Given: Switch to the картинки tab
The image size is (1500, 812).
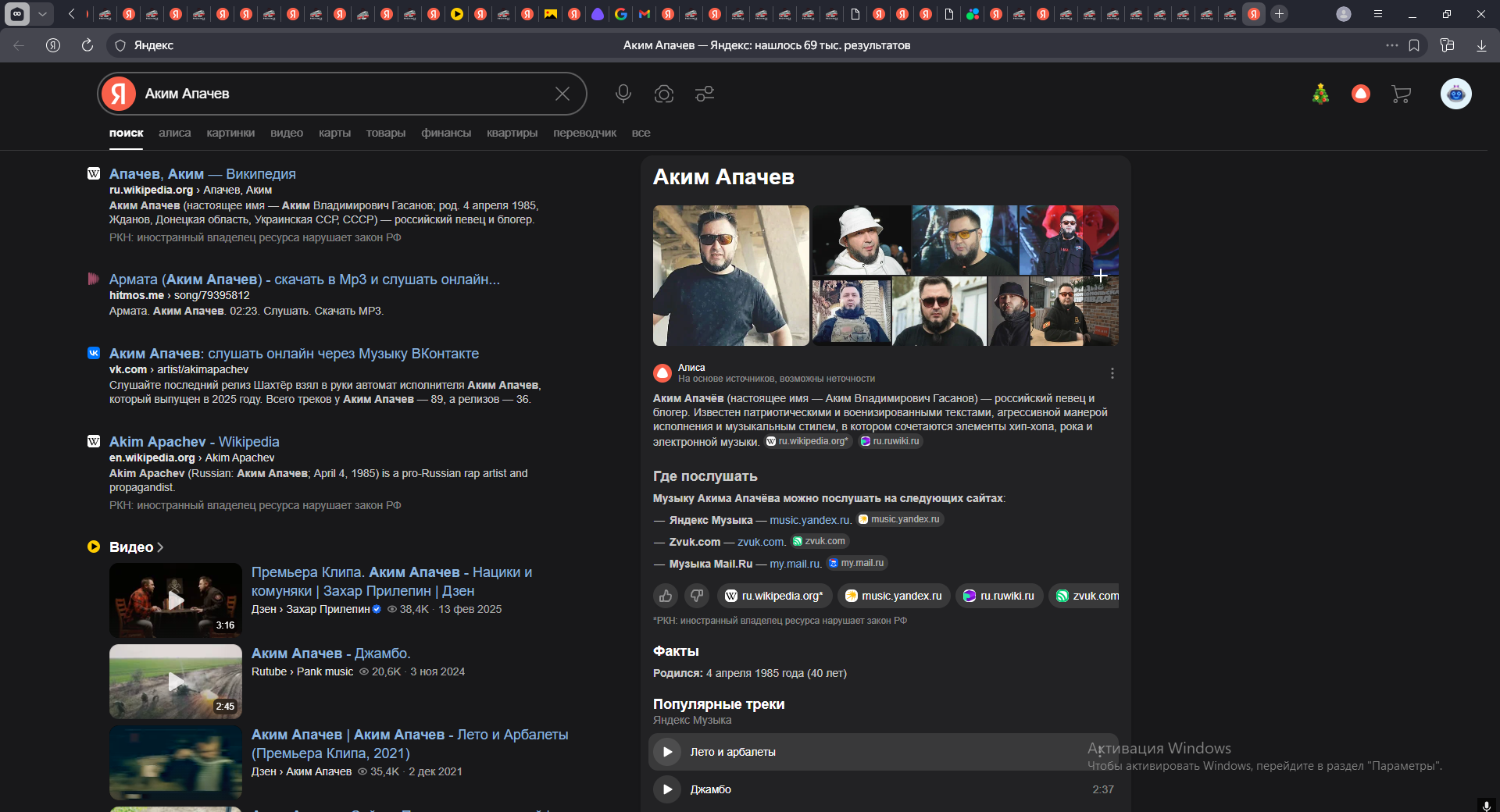Looking at the screenshot, I should pyautogui.click(x=230, y=133).
